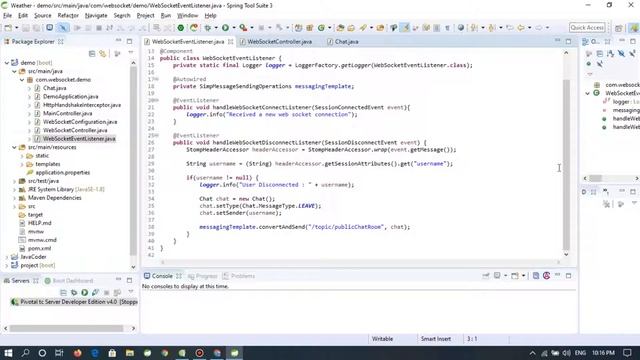Open dropdown arrow next to Run button

234,28
